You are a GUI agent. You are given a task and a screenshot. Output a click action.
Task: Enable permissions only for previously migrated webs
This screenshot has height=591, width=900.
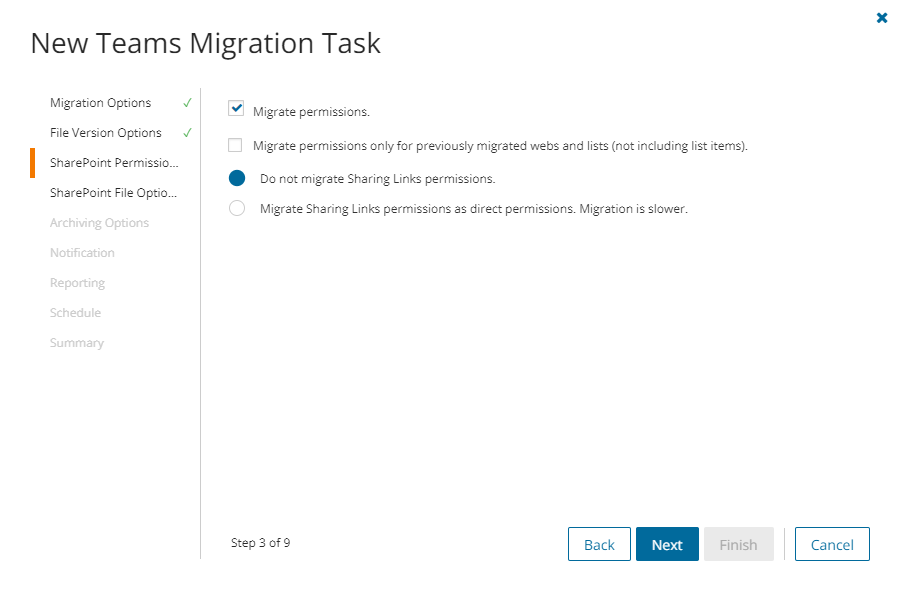coord(235,145)
